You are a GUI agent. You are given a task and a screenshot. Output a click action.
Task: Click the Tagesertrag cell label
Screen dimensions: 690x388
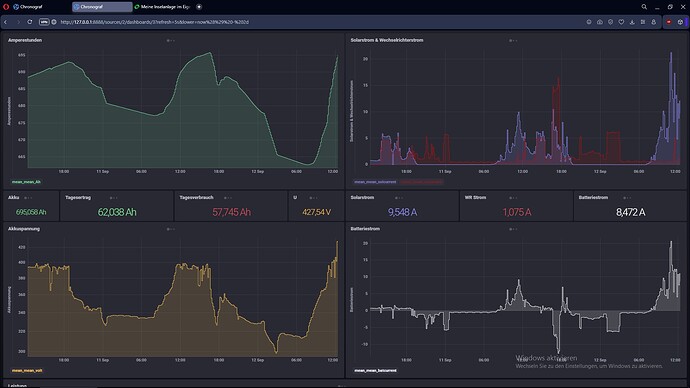78,198
